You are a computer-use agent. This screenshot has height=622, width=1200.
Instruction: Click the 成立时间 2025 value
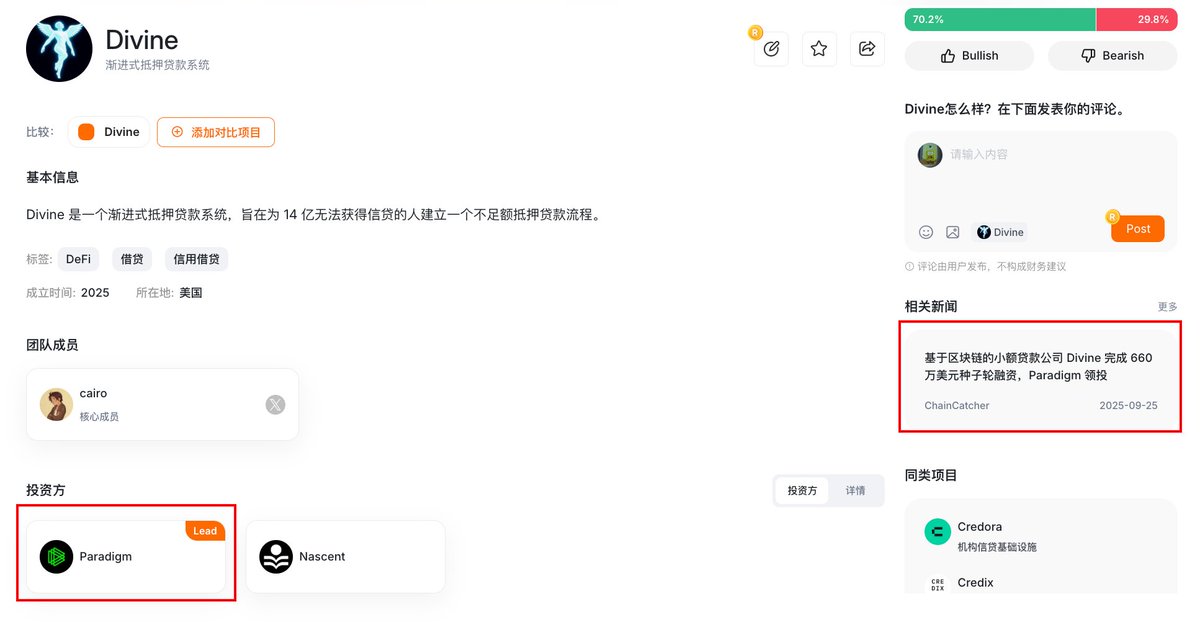95,293
